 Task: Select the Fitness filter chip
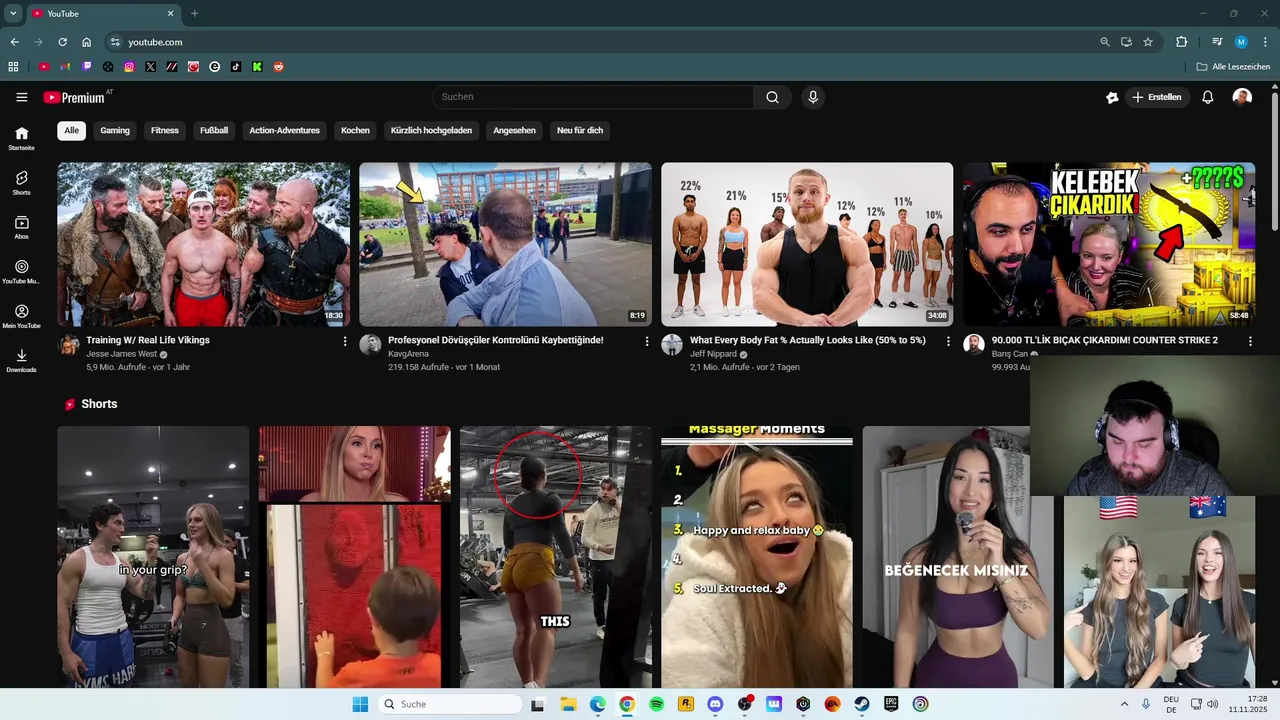165,130
